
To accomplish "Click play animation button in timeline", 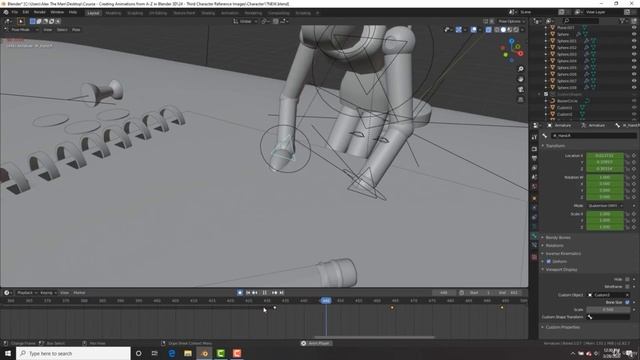I will coord(264,293).
